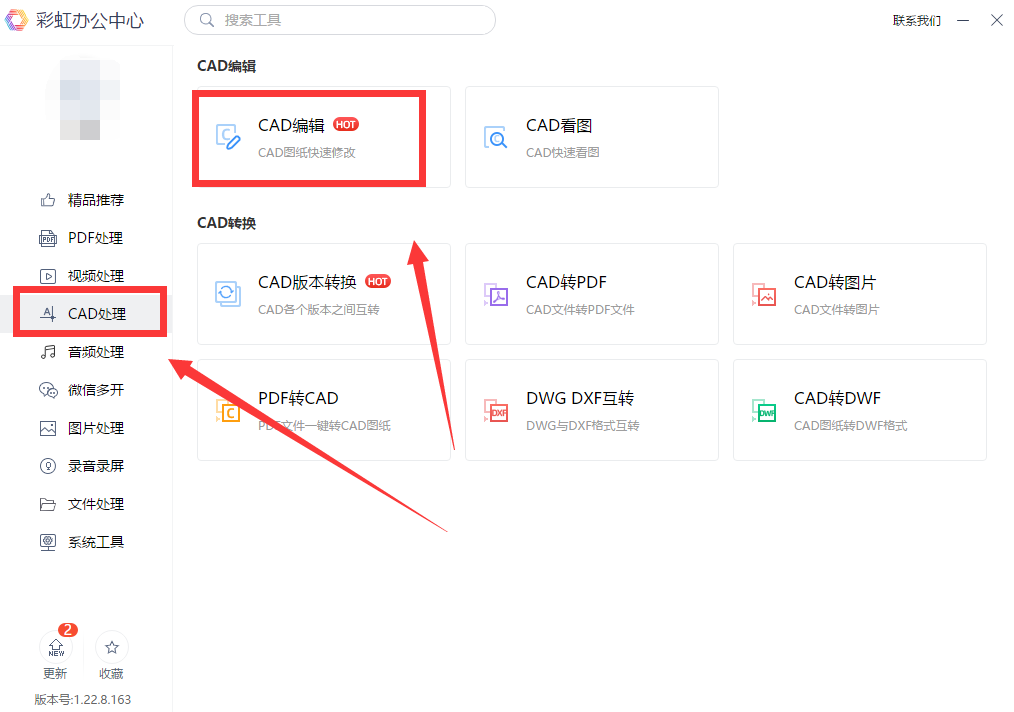The width and height of the screenshot is (1014, 712).
Task: Click the picture icon beside 图片处理
Action: pyautogui.click(x=48, y=428)
